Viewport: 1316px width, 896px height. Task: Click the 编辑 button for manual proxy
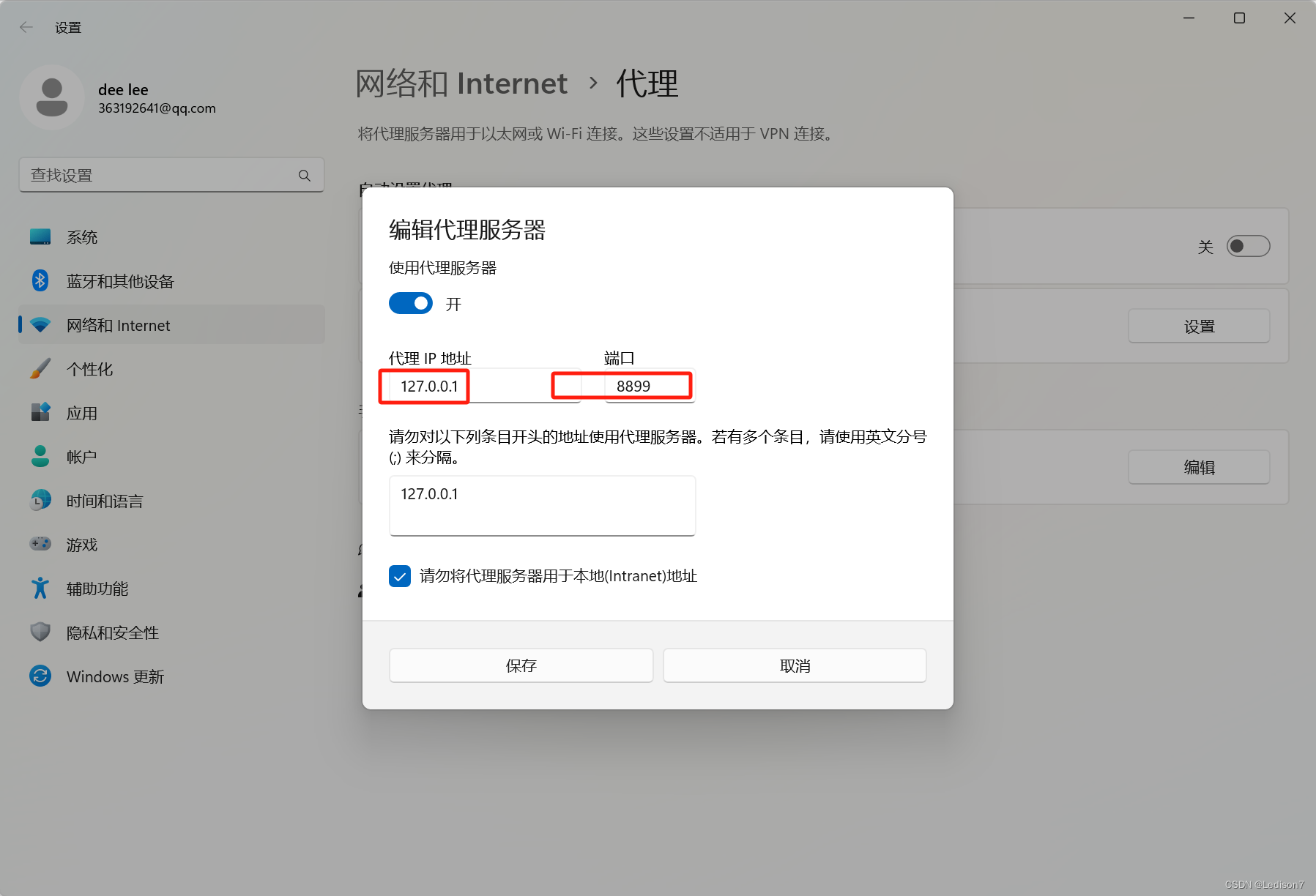[1199, 467]
